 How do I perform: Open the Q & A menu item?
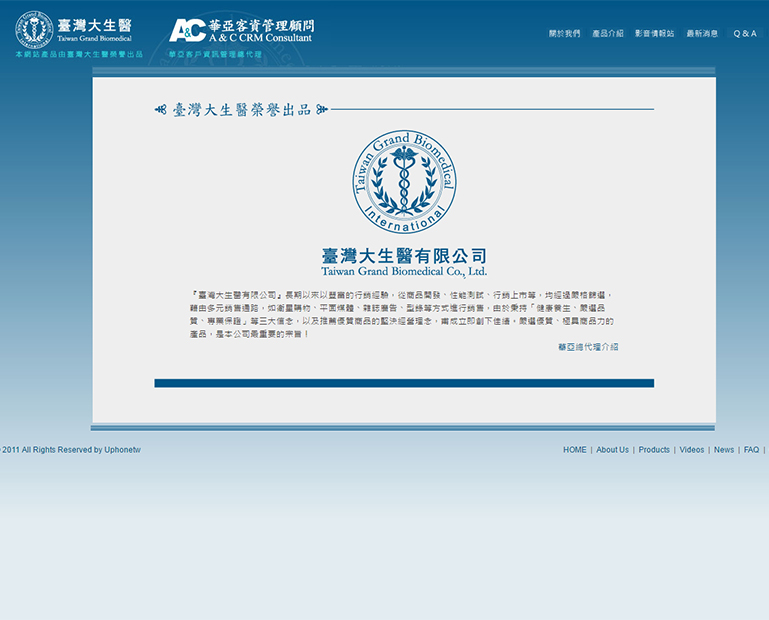point(745,33)
